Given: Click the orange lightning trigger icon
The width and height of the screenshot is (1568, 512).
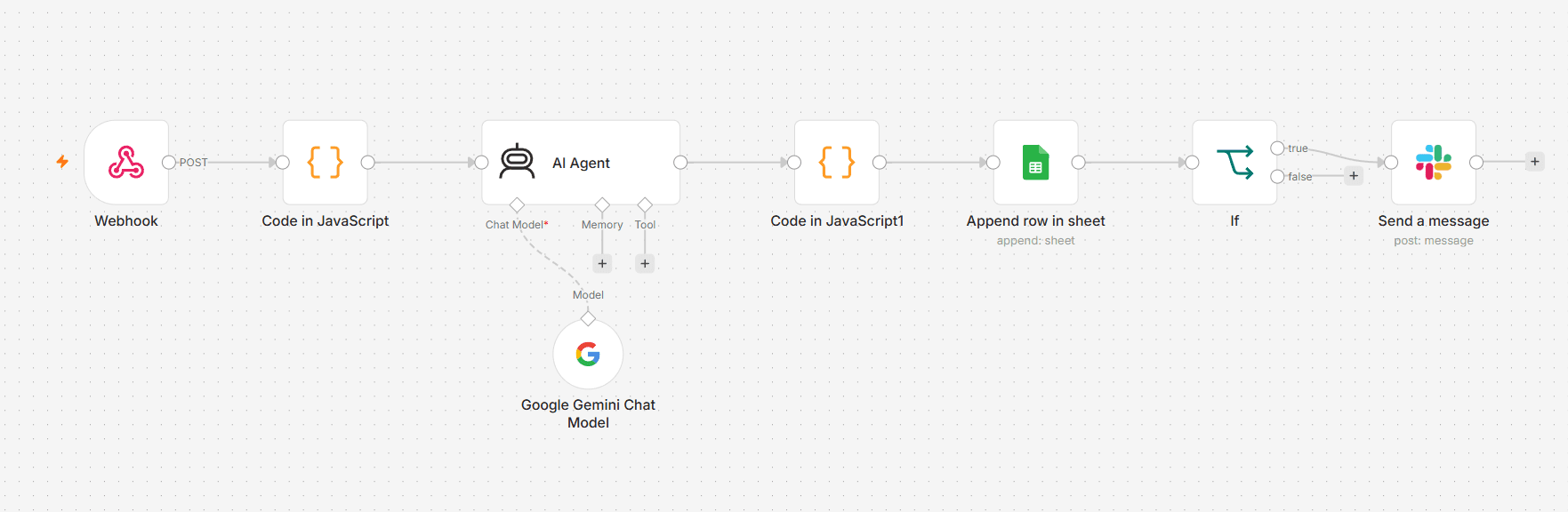Looking at the screenshot, I should pos(62,162).
